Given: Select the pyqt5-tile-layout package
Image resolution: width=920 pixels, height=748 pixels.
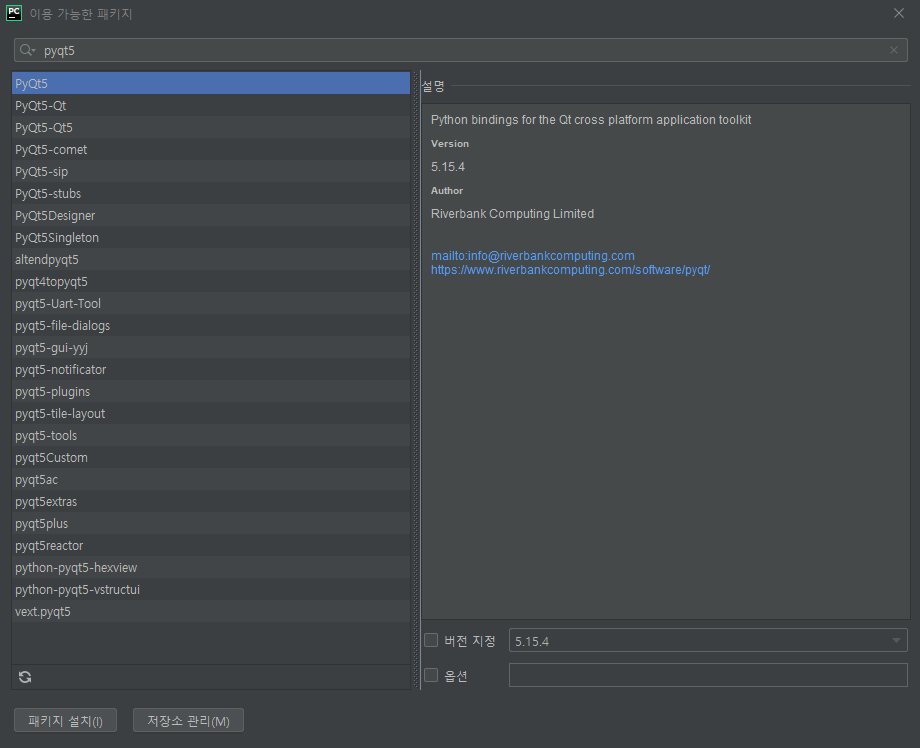Looking at the screenshot, I should 211,414.
